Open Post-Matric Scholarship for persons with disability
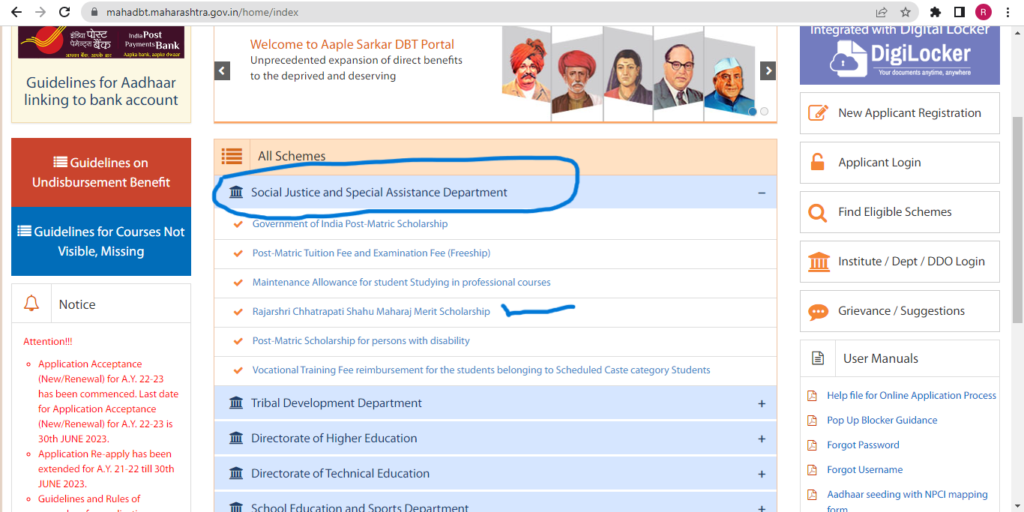The width and height of the screenshot is (1024, 512). pyautogui.click(x=360, y=341)
